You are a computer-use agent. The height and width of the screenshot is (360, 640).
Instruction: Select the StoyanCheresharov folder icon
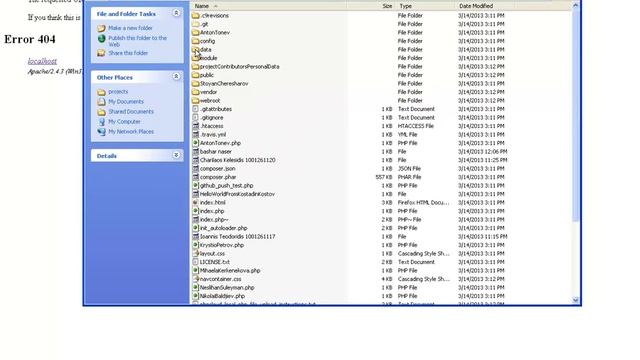pyautogui.click(x=196, y=84)
